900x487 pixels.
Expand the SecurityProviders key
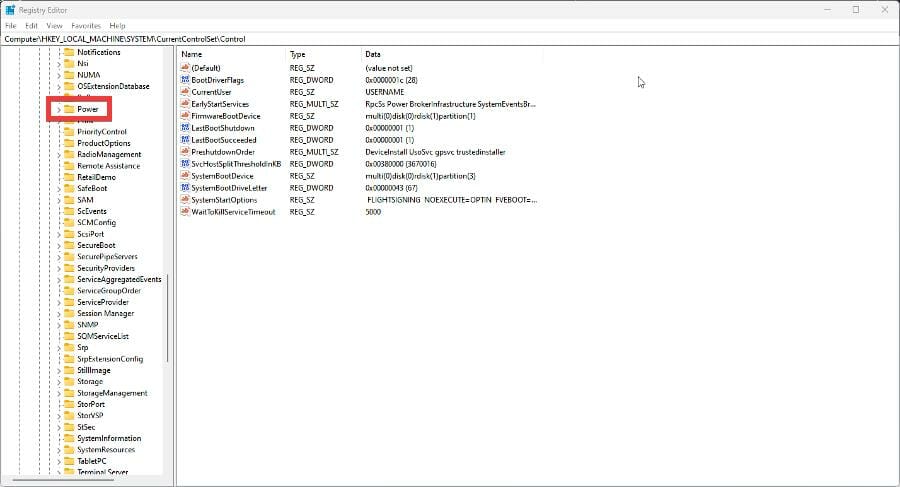[59, 269]
